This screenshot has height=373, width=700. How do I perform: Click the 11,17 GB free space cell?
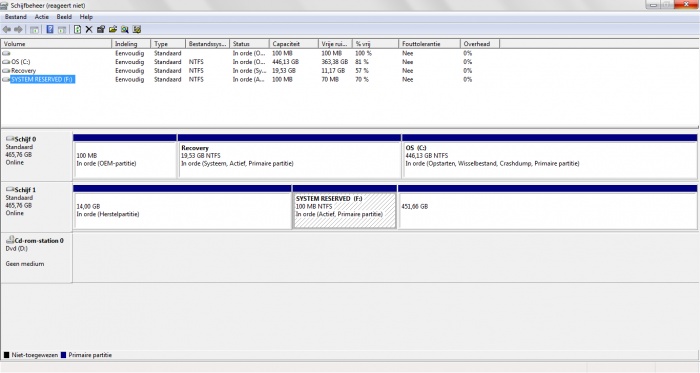tap(333, 71)
